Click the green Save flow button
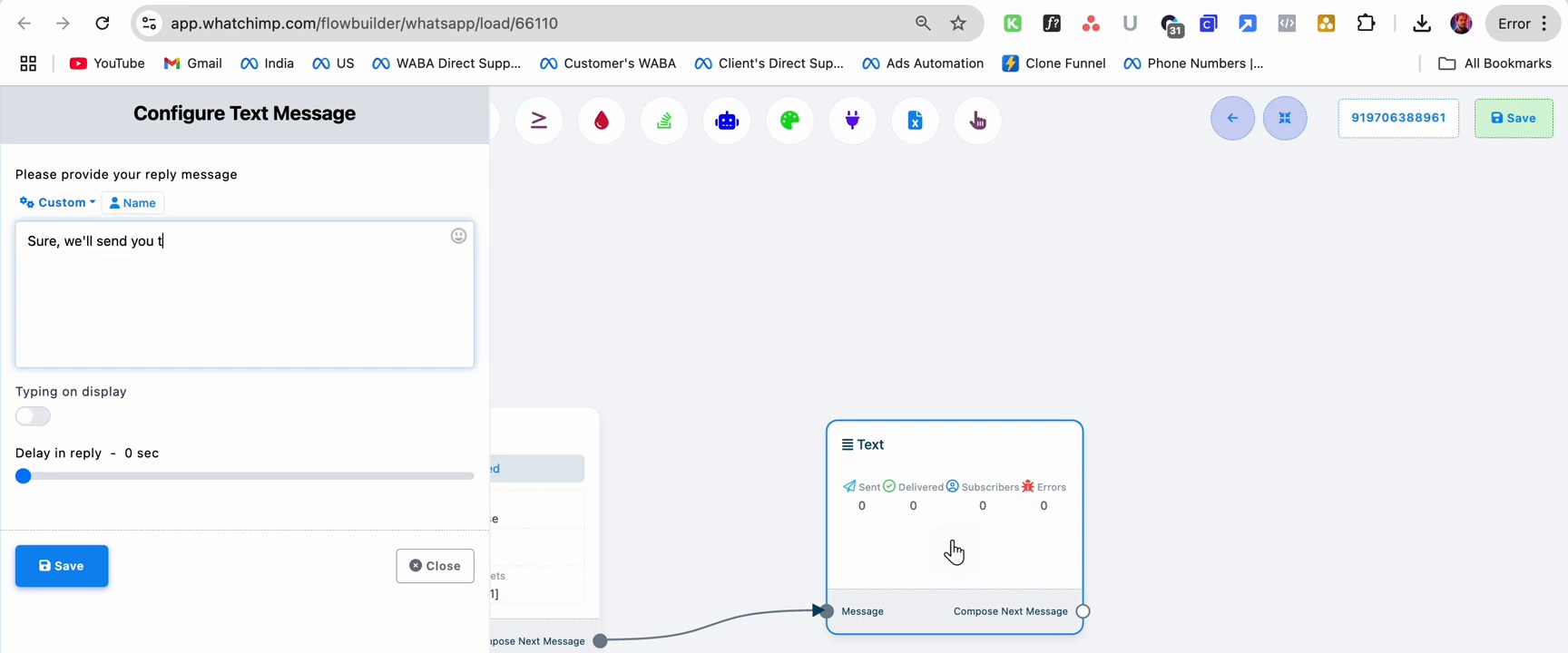1568x653 pixels. (1514, 118)
